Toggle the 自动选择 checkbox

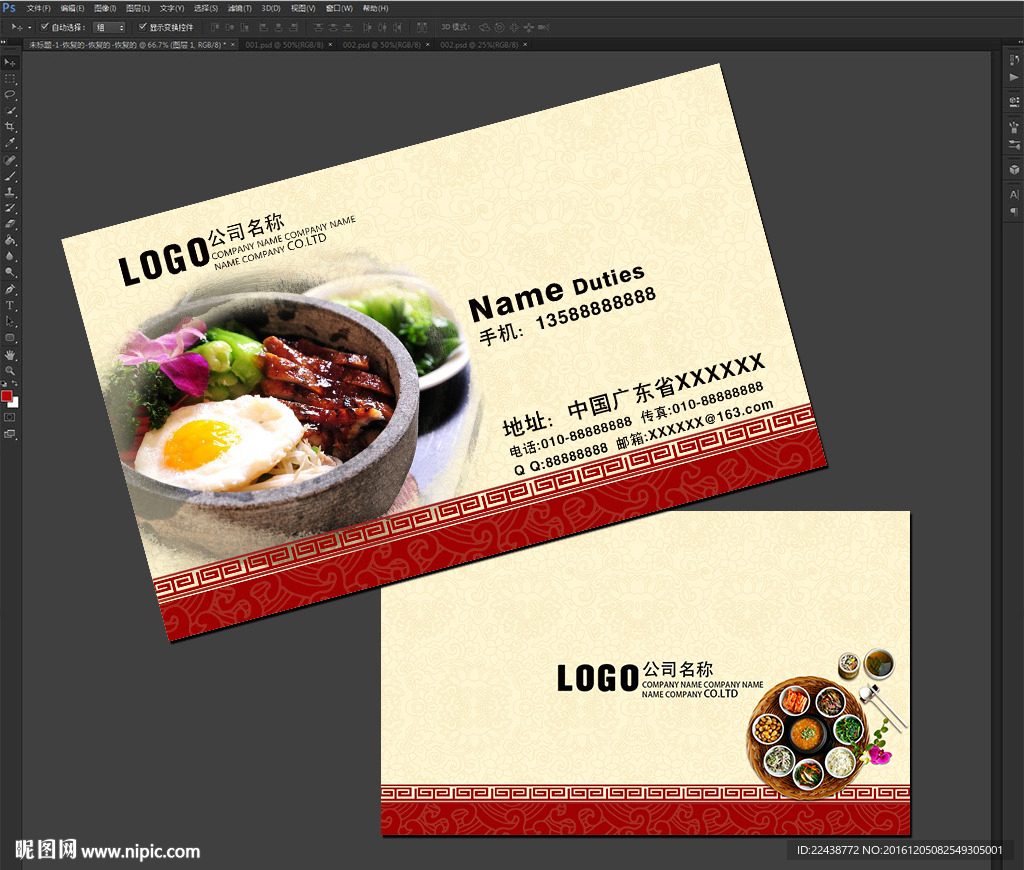click(44, 27)
